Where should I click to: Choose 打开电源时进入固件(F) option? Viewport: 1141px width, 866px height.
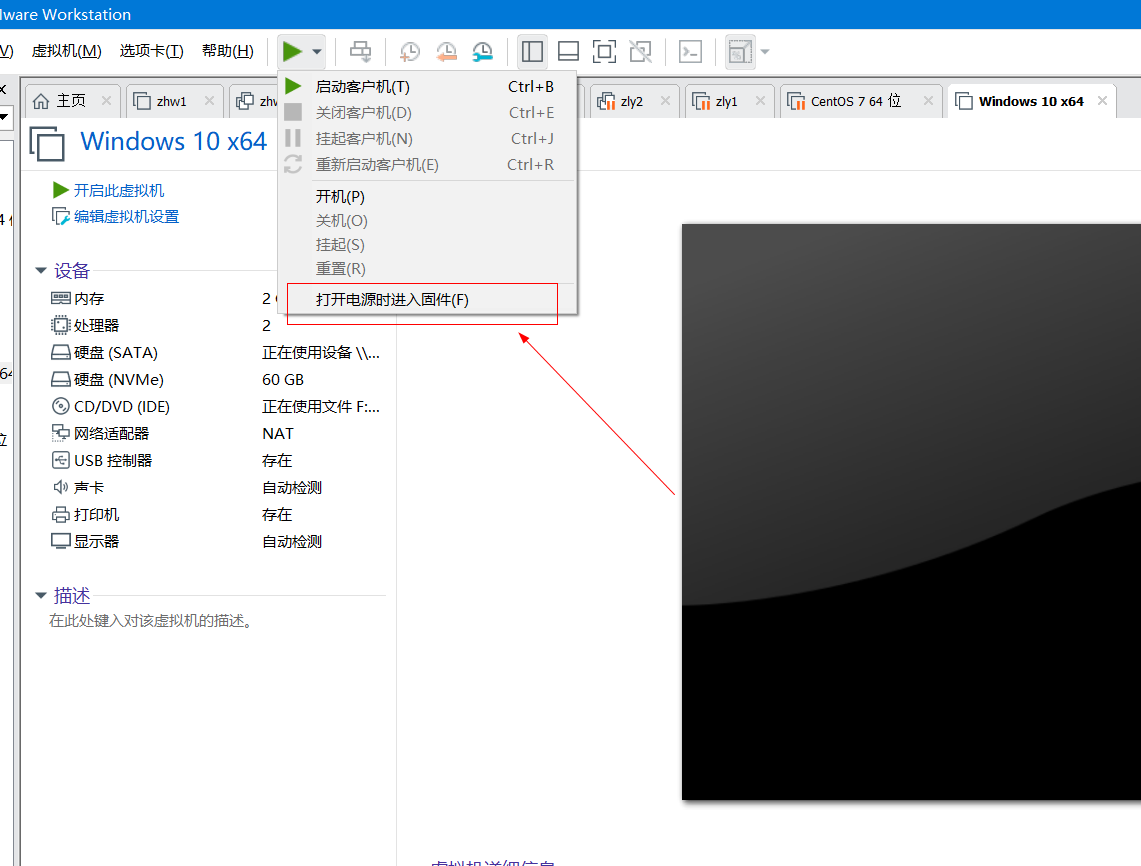427,300
